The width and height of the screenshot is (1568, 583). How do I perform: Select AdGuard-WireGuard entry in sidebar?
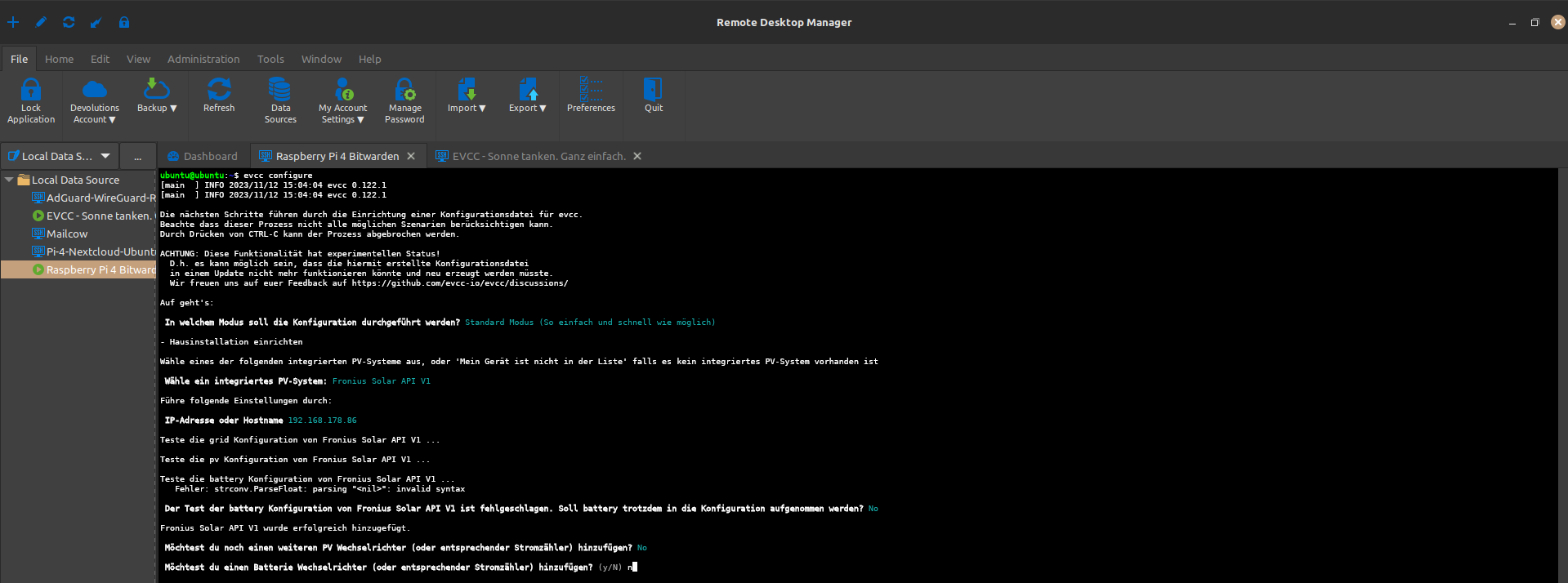click(100, 198)
